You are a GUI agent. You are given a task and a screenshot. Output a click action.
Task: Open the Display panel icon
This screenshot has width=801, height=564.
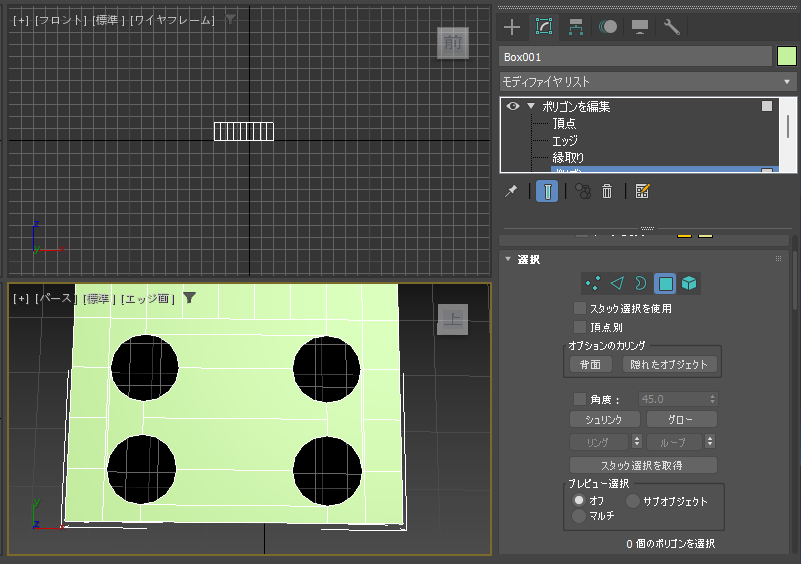[x=640, y=27]
